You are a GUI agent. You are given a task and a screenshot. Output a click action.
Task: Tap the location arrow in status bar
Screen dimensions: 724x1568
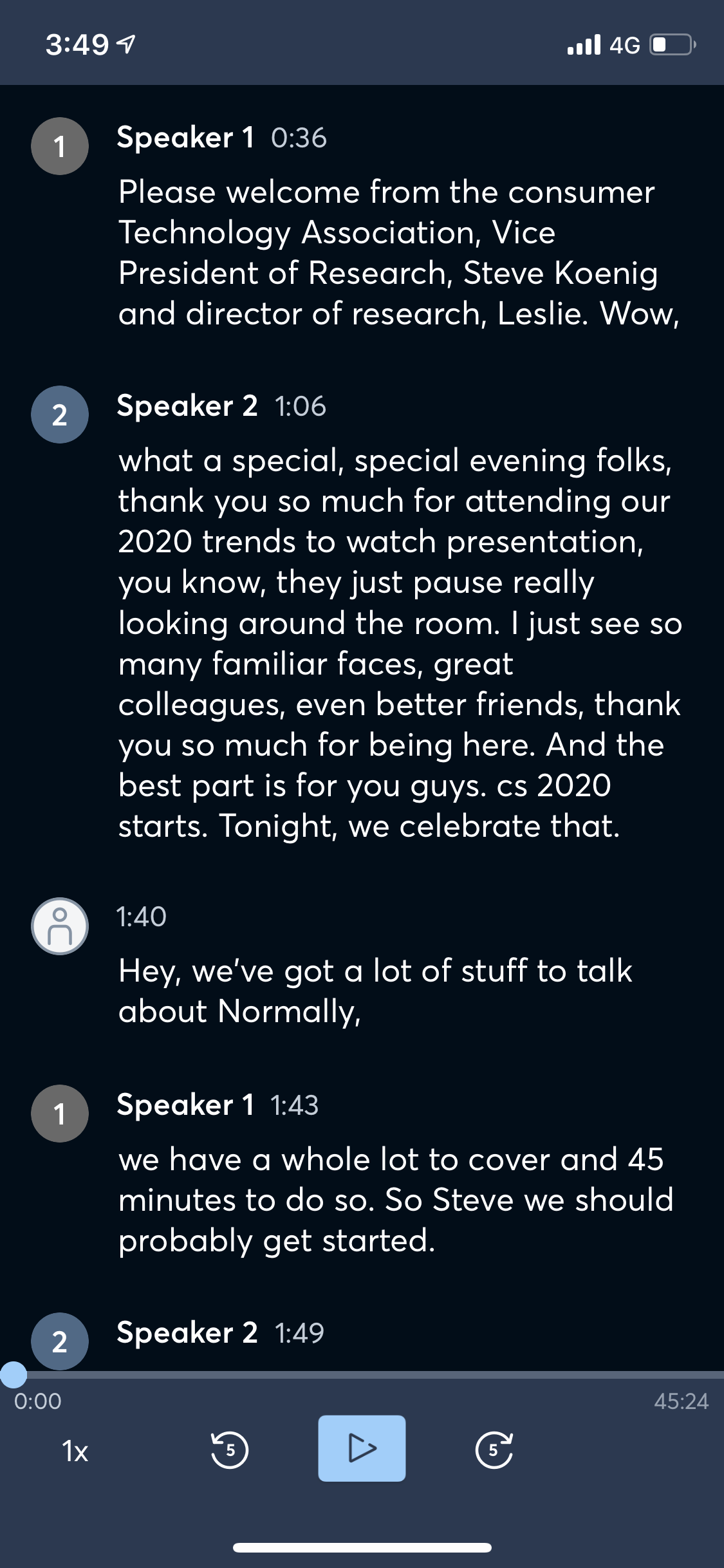[127, 44]
